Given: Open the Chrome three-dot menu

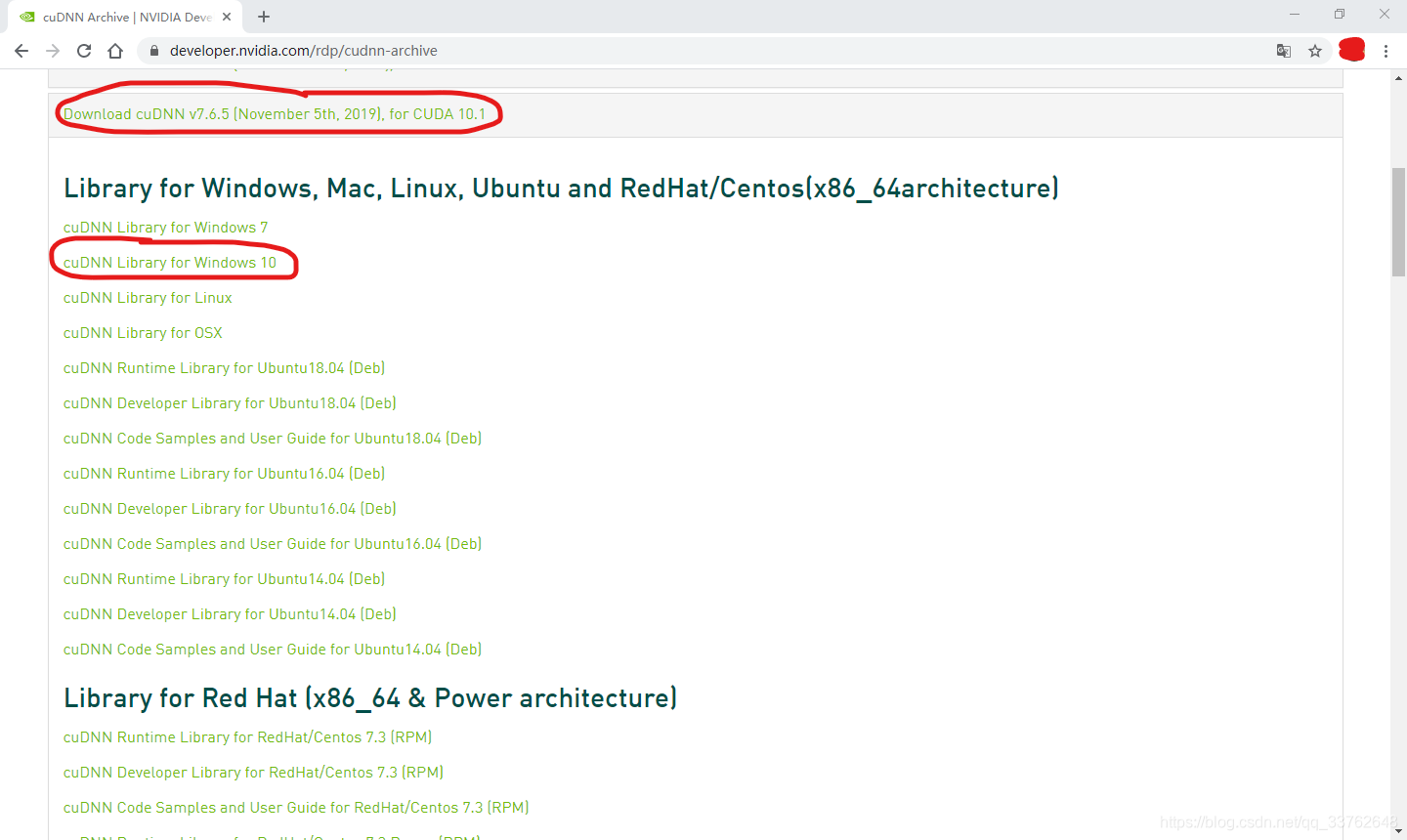Looking at the screenshot, I should 1386,51.
